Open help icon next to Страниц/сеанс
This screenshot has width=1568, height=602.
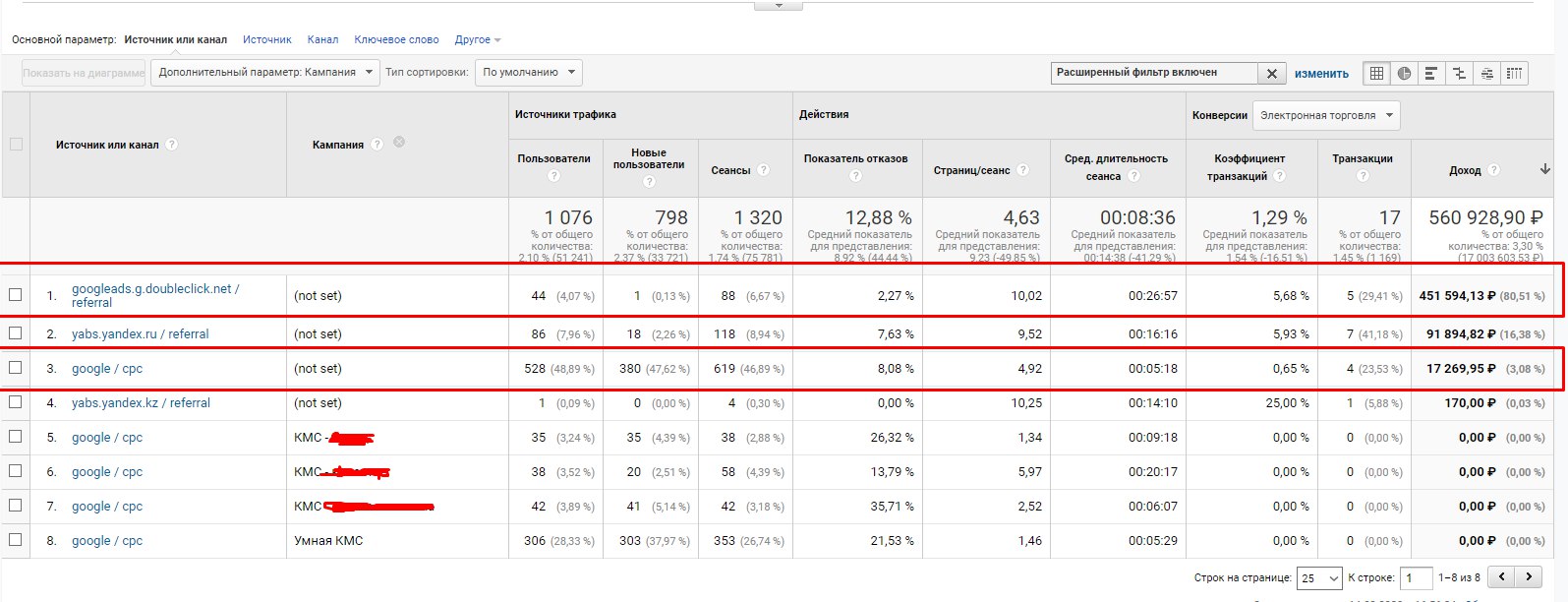tap(1022, 170)
